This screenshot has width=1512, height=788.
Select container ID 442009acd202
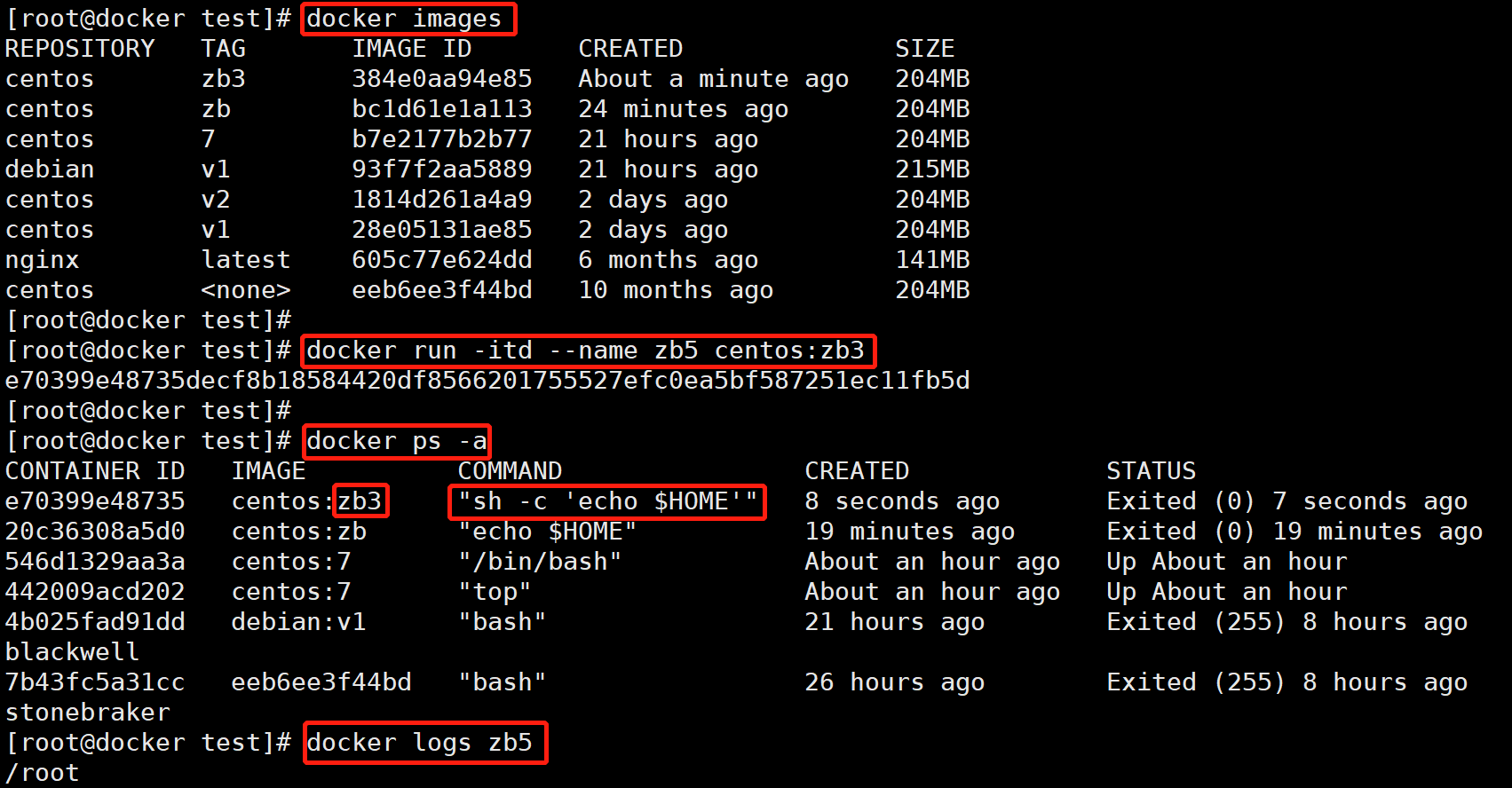95,592
